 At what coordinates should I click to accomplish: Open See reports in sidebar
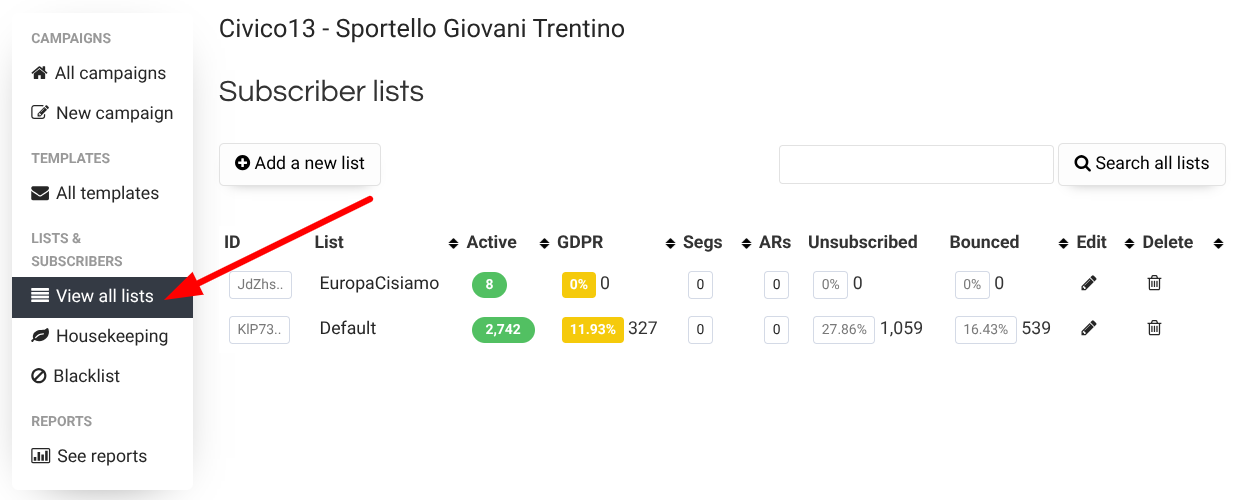[x=89, y=456]
